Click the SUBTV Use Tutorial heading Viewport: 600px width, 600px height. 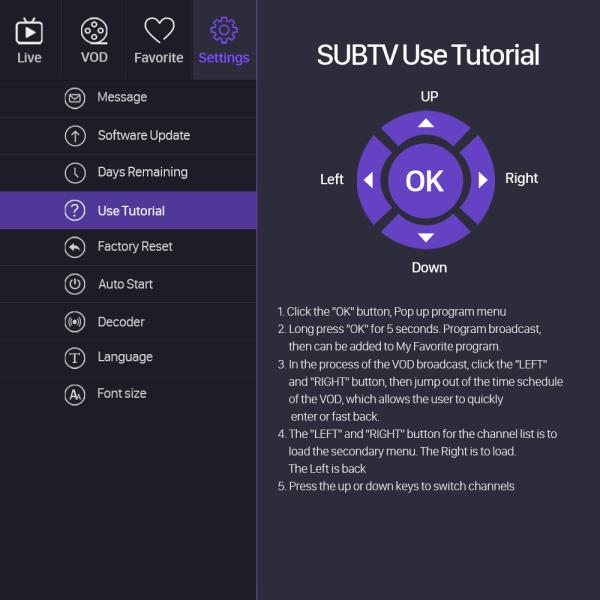pyautogui.click(x=428, y=55)
